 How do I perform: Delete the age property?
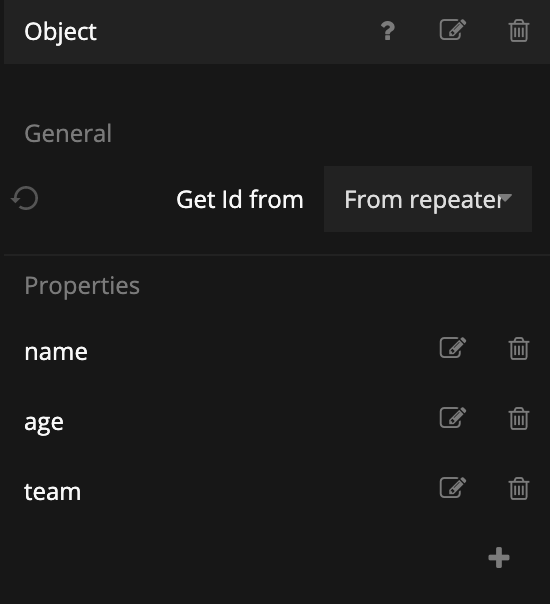pos(519,418)
